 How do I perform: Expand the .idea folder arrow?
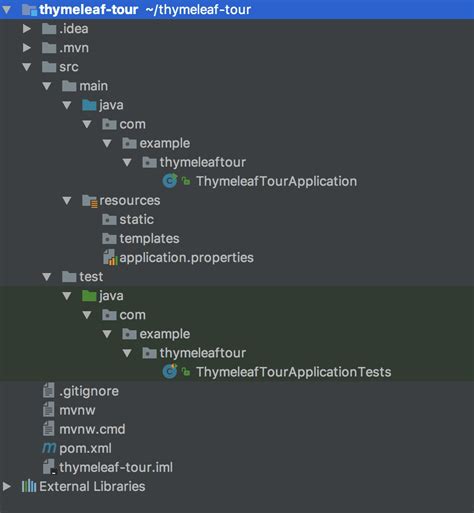[27, 29]
